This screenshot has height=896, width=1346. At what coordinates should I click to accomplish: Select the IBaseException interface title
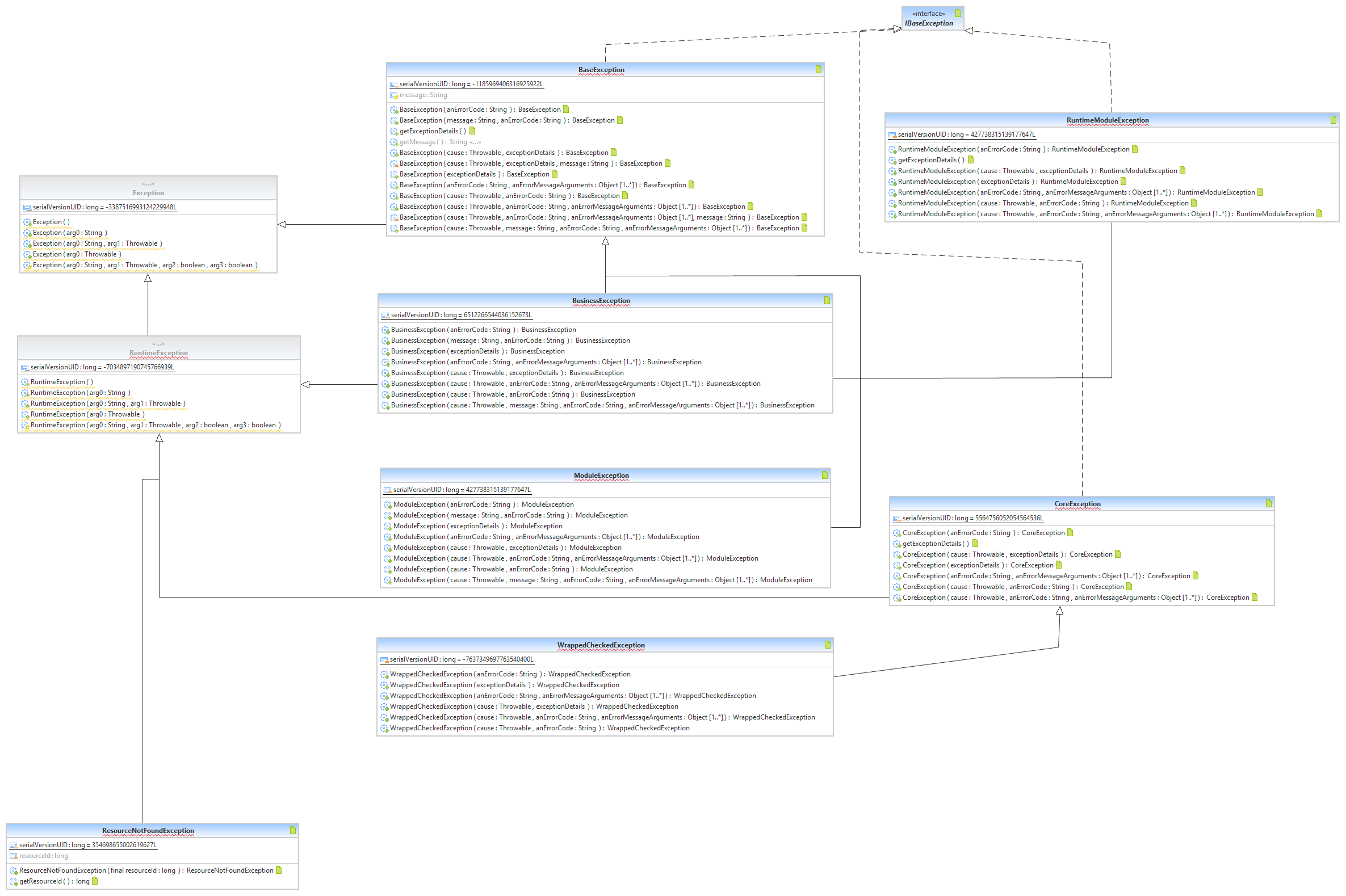[x=928, y=23]
